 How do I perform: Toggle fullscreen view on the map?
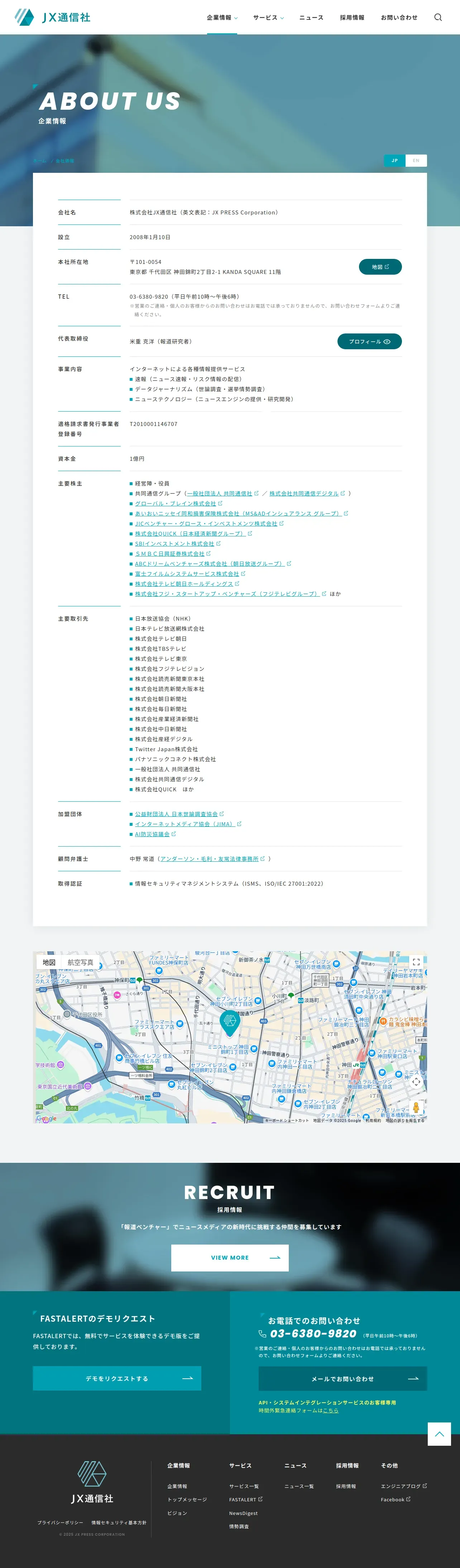pos(416,962)
